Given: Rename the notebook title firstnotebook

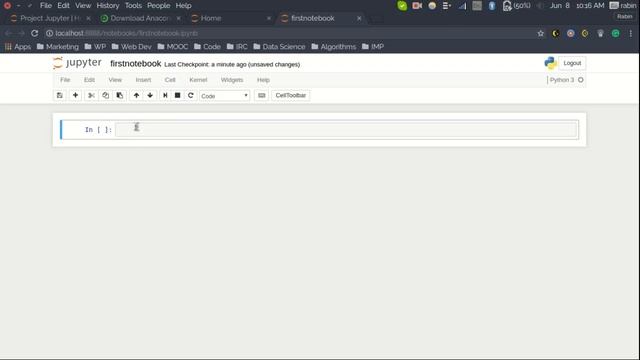Looking at the screenshot, I should coord(136,64).
